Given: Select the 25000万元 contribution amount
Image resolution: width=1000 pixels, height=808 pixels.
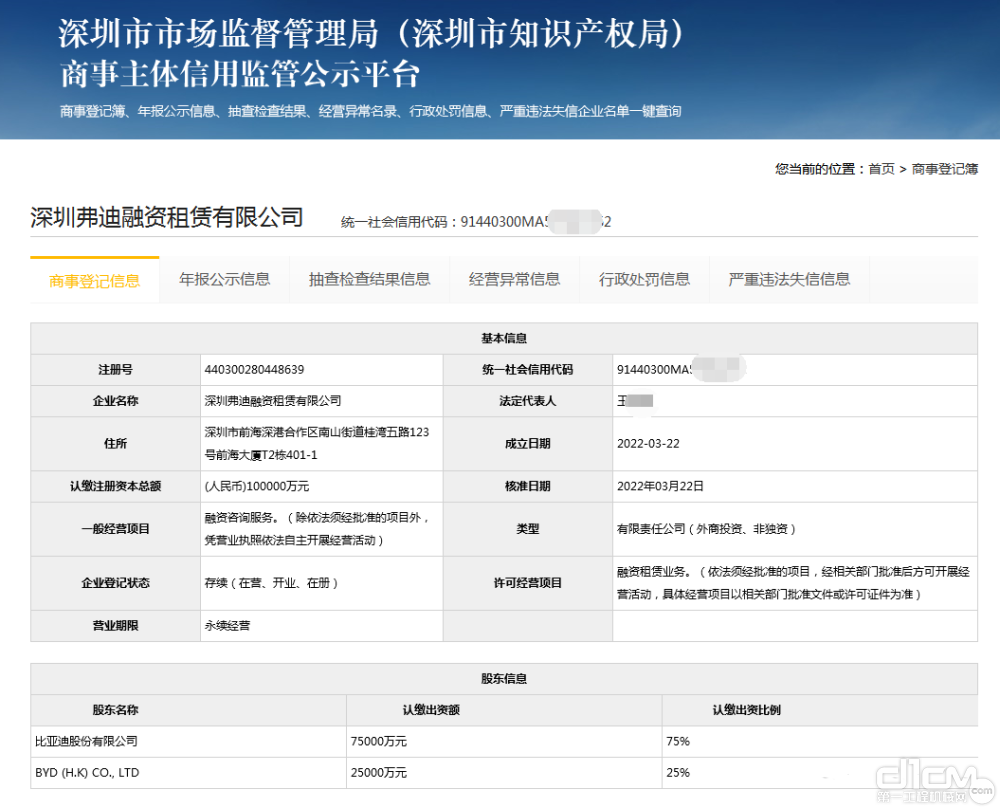Looking at the screenshot, I should coord(378,773).
